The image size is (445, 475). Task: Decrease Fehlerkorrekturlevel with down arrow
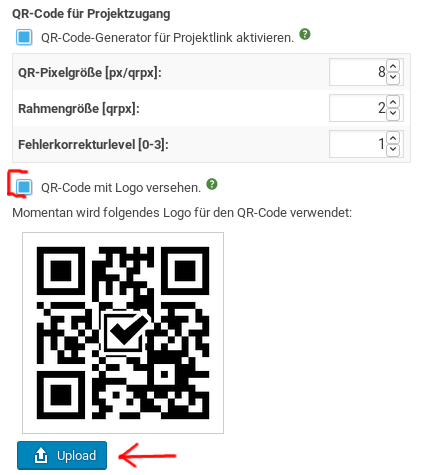[393, 150]
